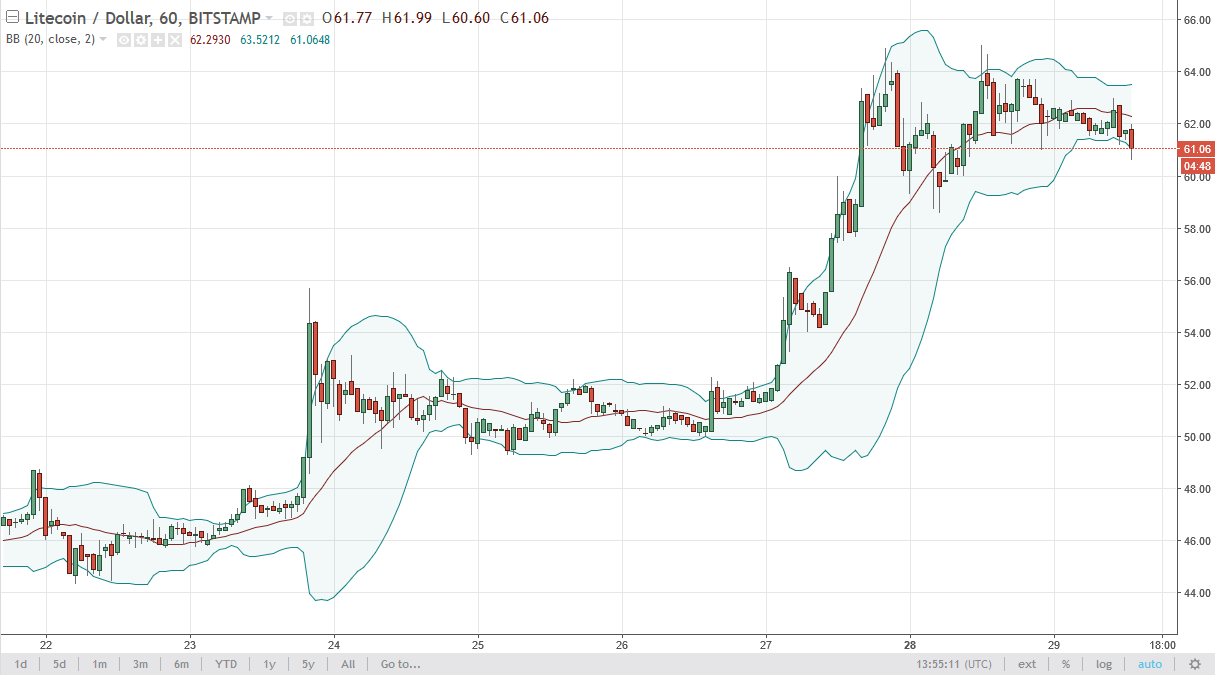Toggle Bollinger Bands visibility eye icon
This screenshot has width=1215, height=675.
(124, 40)
